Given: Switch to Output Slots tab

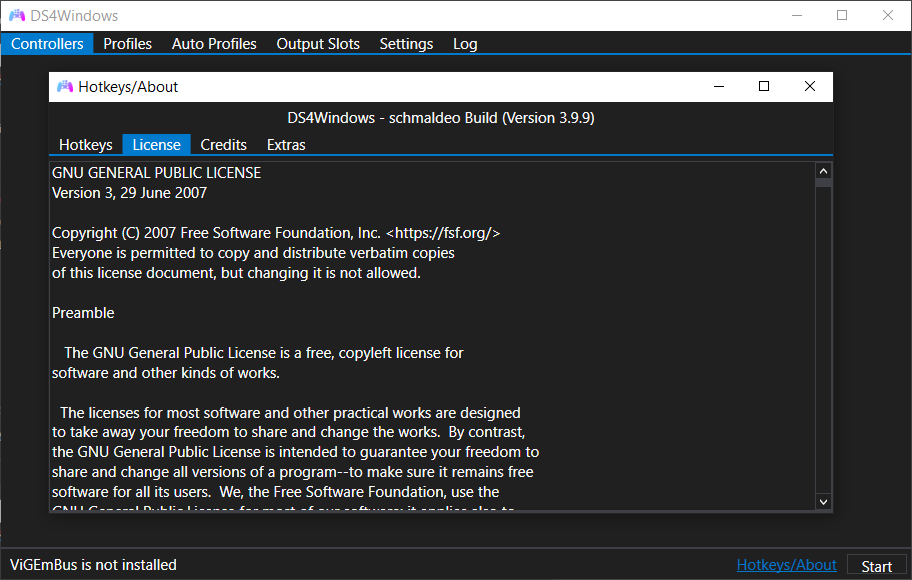Looking at the screenshot, I should click(x=318, y=44).
